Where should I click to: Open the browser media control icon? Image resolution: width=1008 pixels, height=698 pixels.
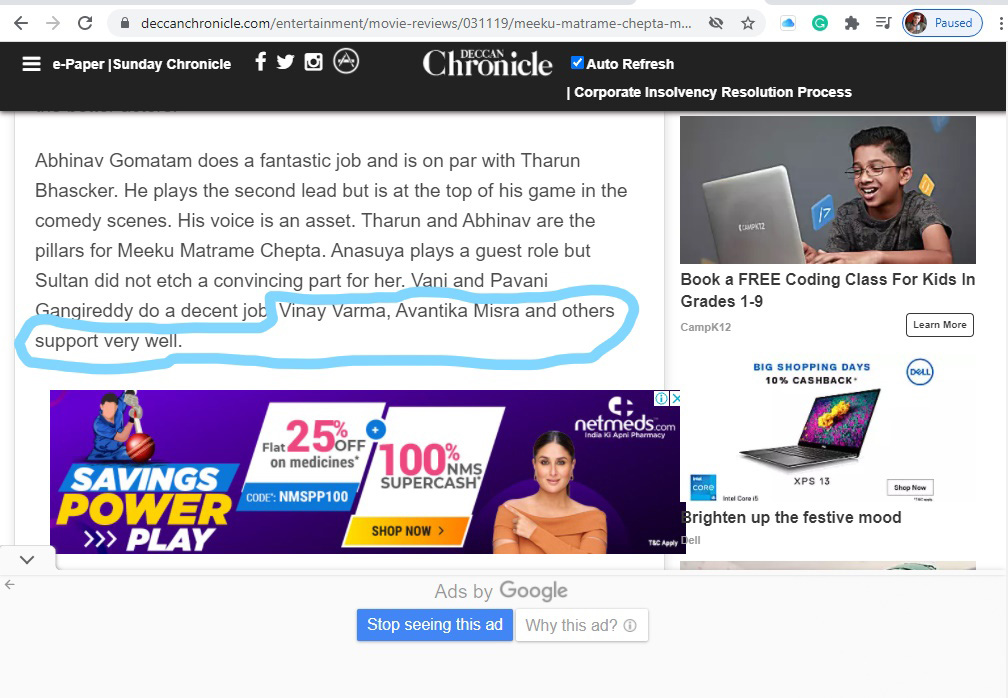883,23
